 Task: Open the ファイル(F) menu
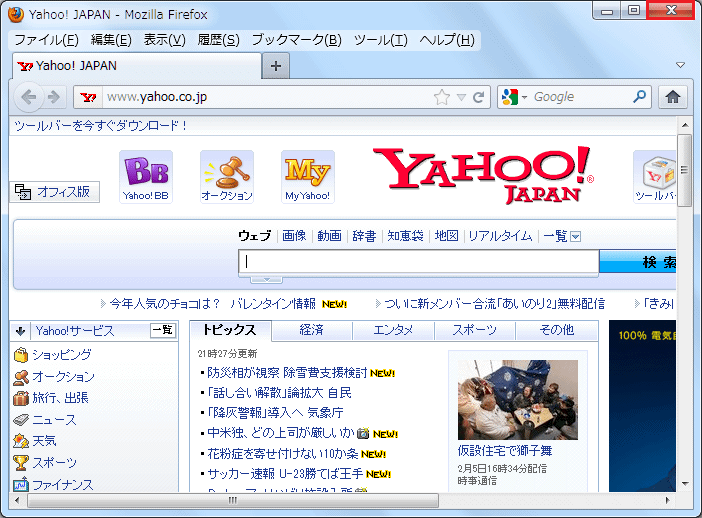47,40
